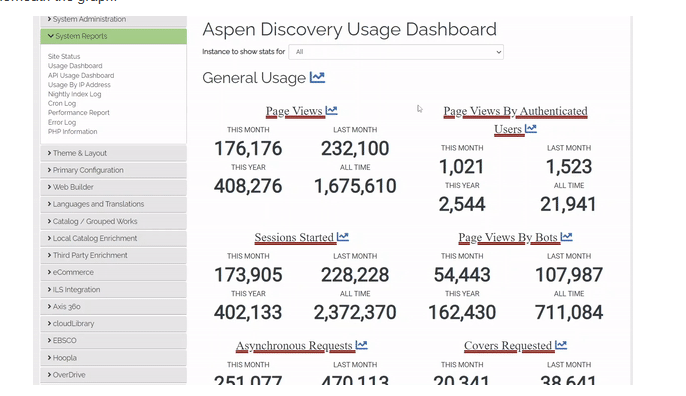Open the Site Status report link

64,56
